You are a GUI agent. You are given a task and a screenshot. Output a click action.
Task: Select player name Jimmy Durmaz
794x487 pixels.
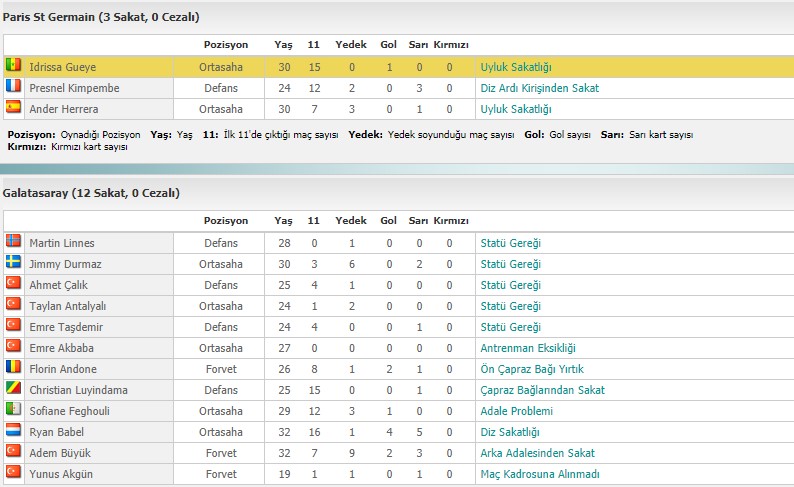(x=65, y=264)
